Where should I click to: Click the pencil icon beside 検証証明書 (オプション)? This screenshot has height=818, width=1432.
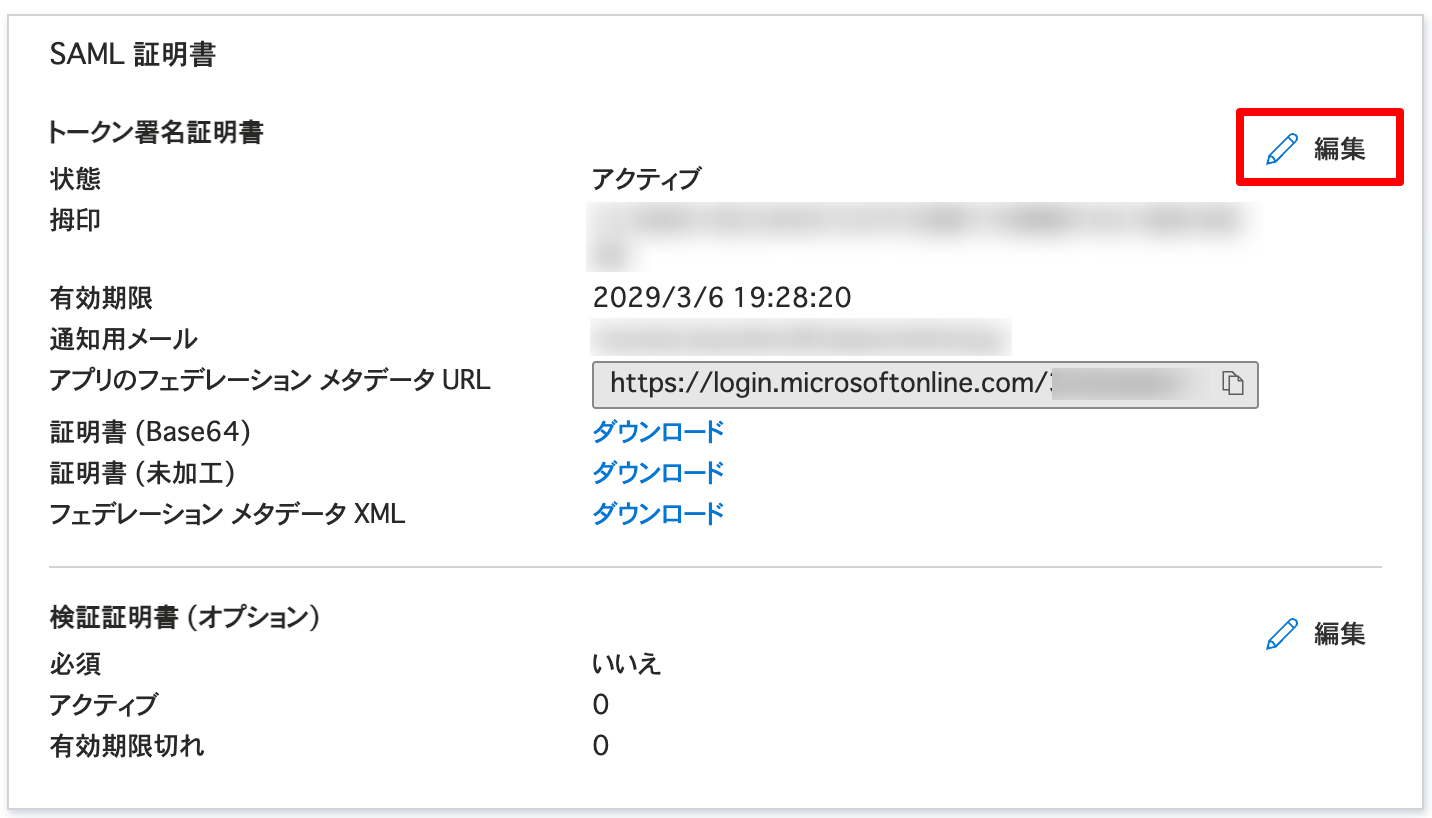click(x=1283, y=633)
